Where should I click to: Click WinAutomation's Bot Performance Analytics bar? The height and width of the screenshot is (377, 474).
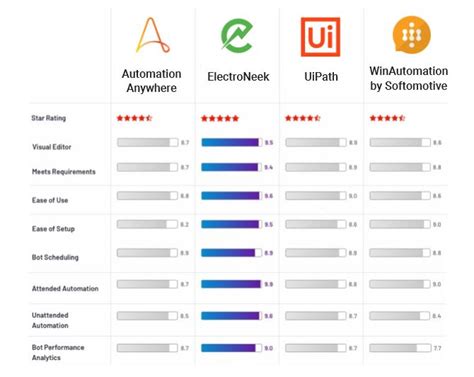pos(400,348)
